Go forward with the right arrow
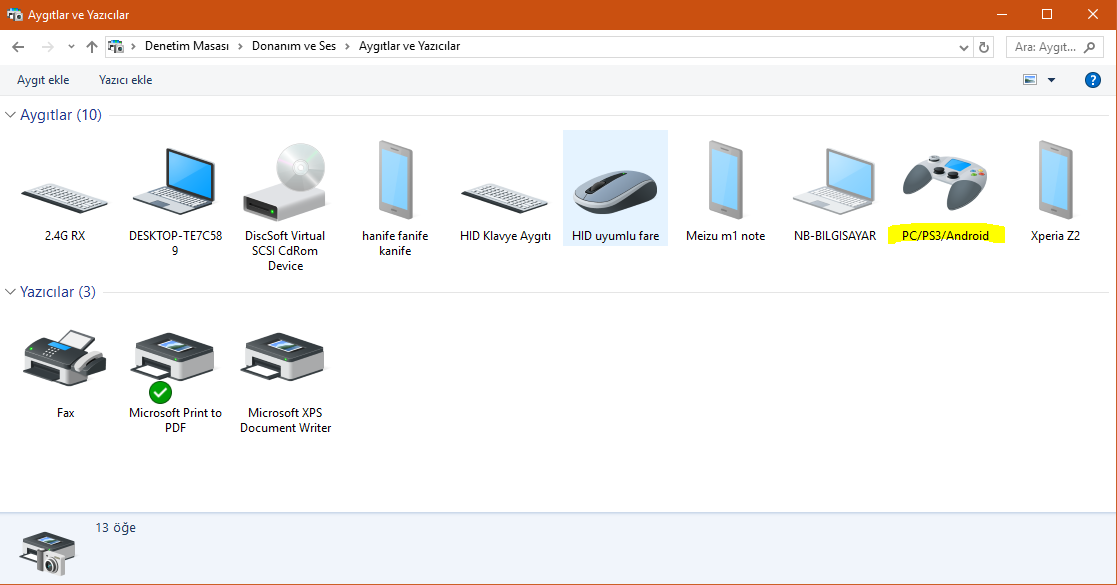The width and height of the screenshot is (1117, 585). point(48,47)
